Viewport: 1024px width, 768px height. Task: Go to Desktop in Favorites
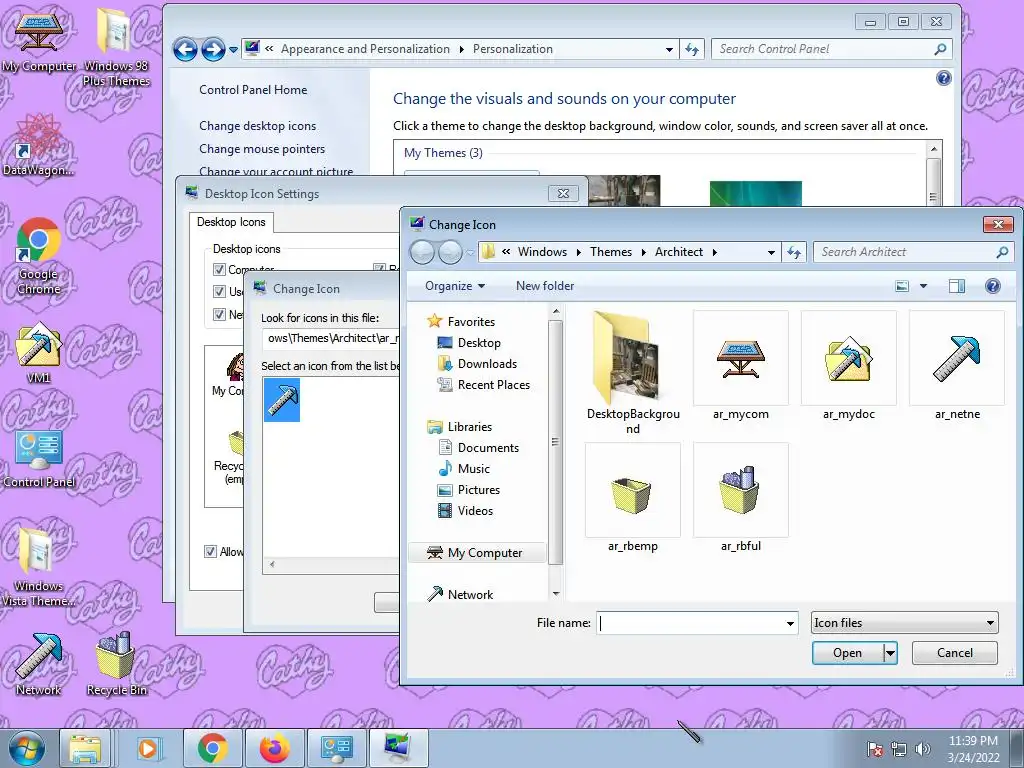click(x=479, y=343)
